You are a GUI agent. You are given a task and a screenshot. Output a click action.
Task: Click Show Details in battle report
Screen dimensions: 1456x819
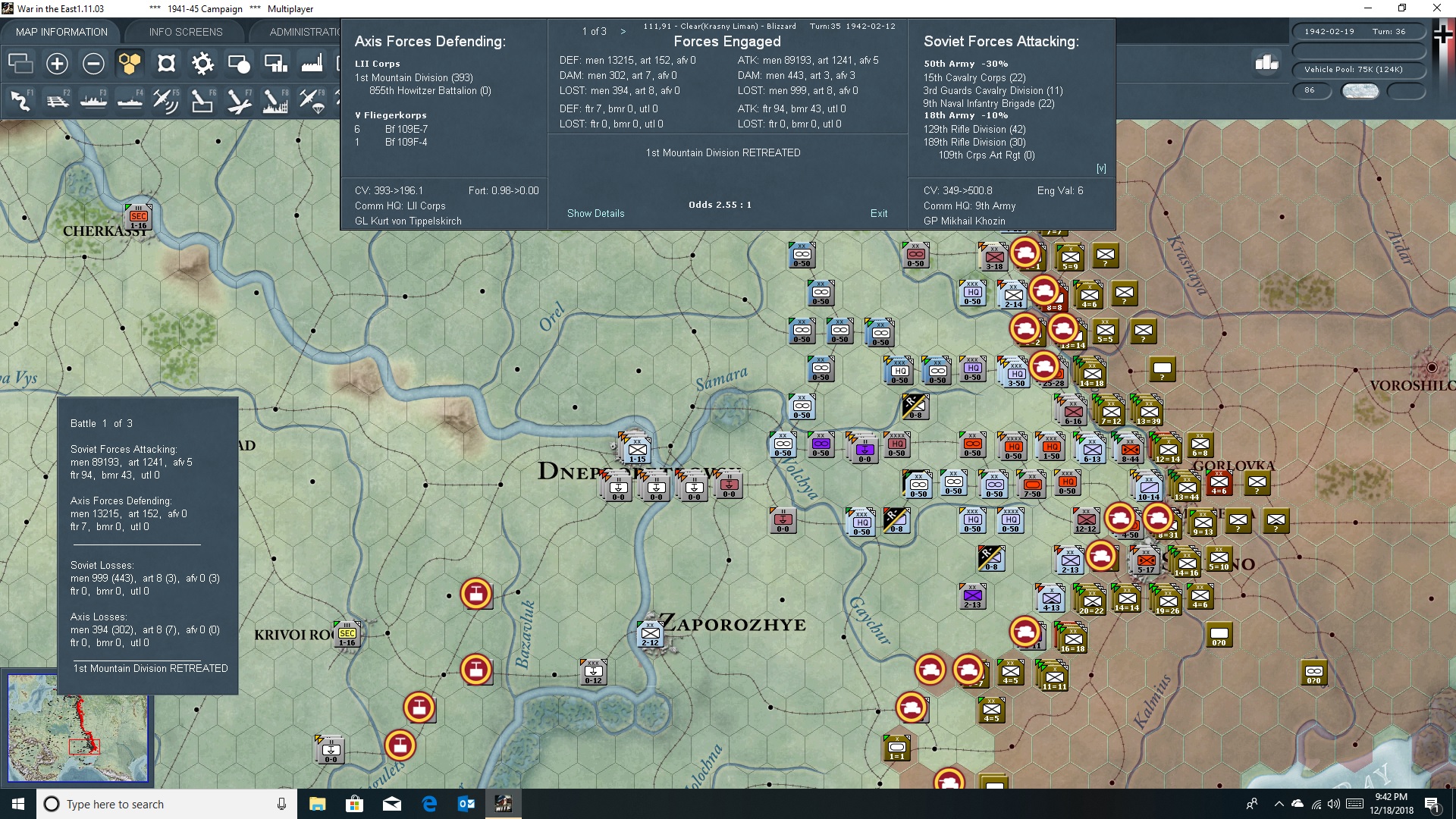point(596,214)
